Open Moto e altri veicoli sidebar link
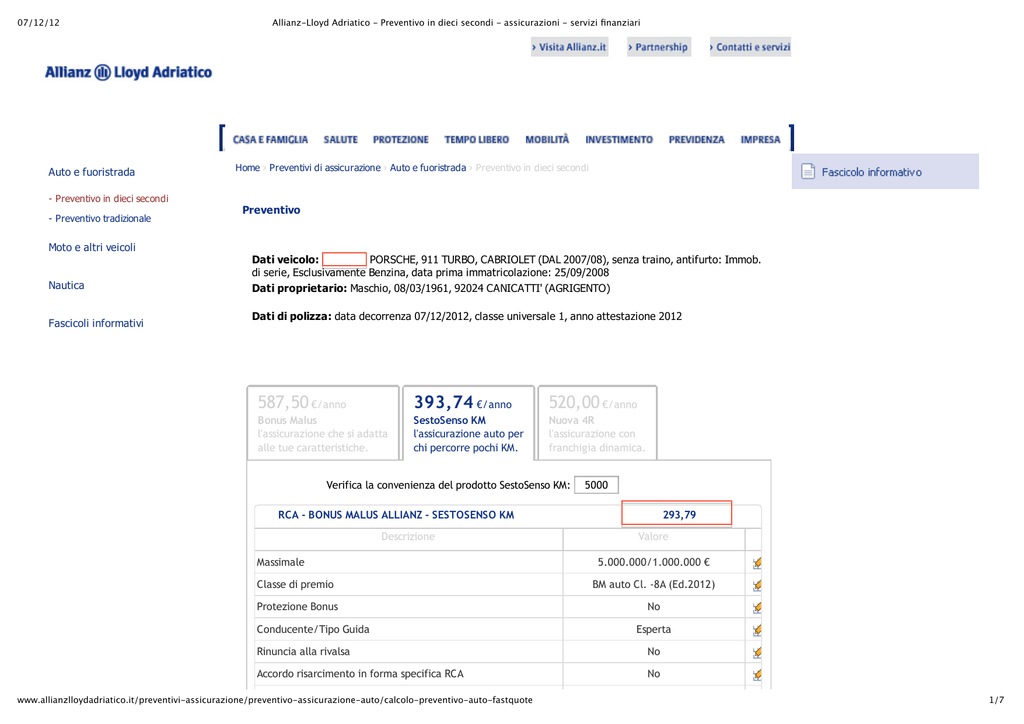This screenshot has height=724, width=1024. 92,247
